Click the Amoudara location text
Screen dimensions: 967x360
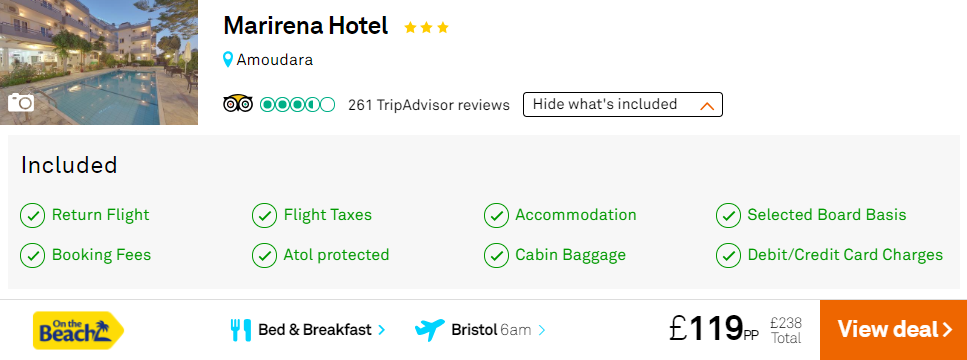point(274,60)
